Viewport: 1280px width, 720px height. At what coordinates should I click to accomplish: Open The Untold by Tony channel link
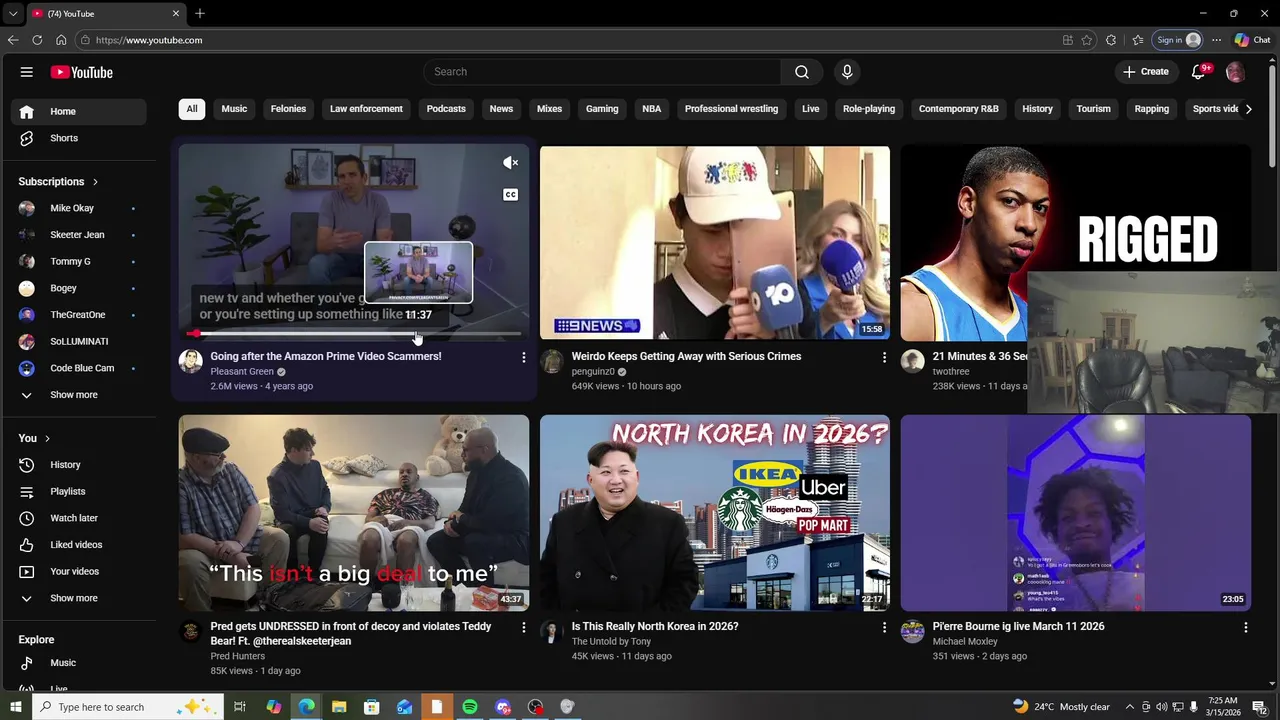(x=611, y=642)
